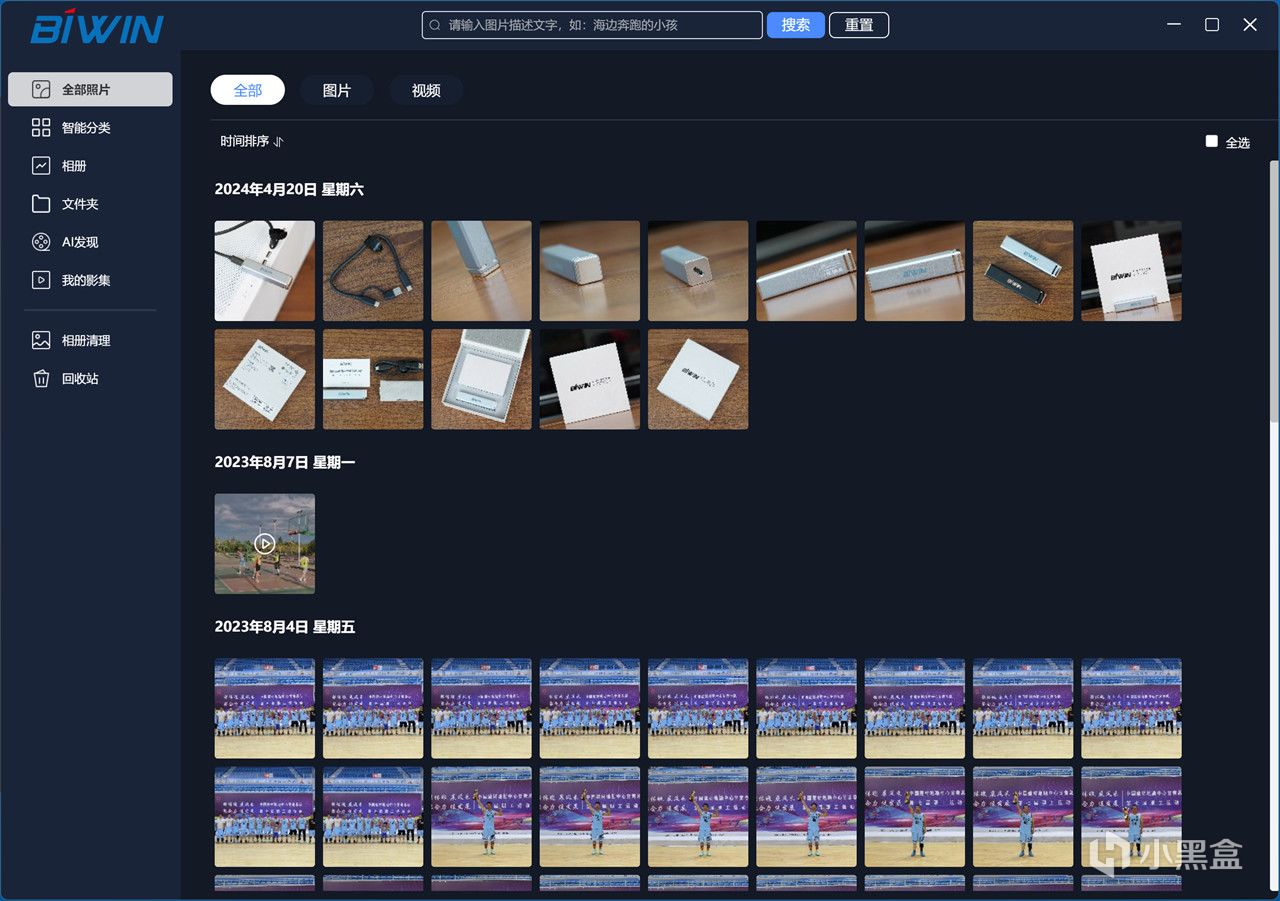This screenshot has width=1280, height=901.
Task: Open first April 20 photo with white cable
Action: coord(264,270)
